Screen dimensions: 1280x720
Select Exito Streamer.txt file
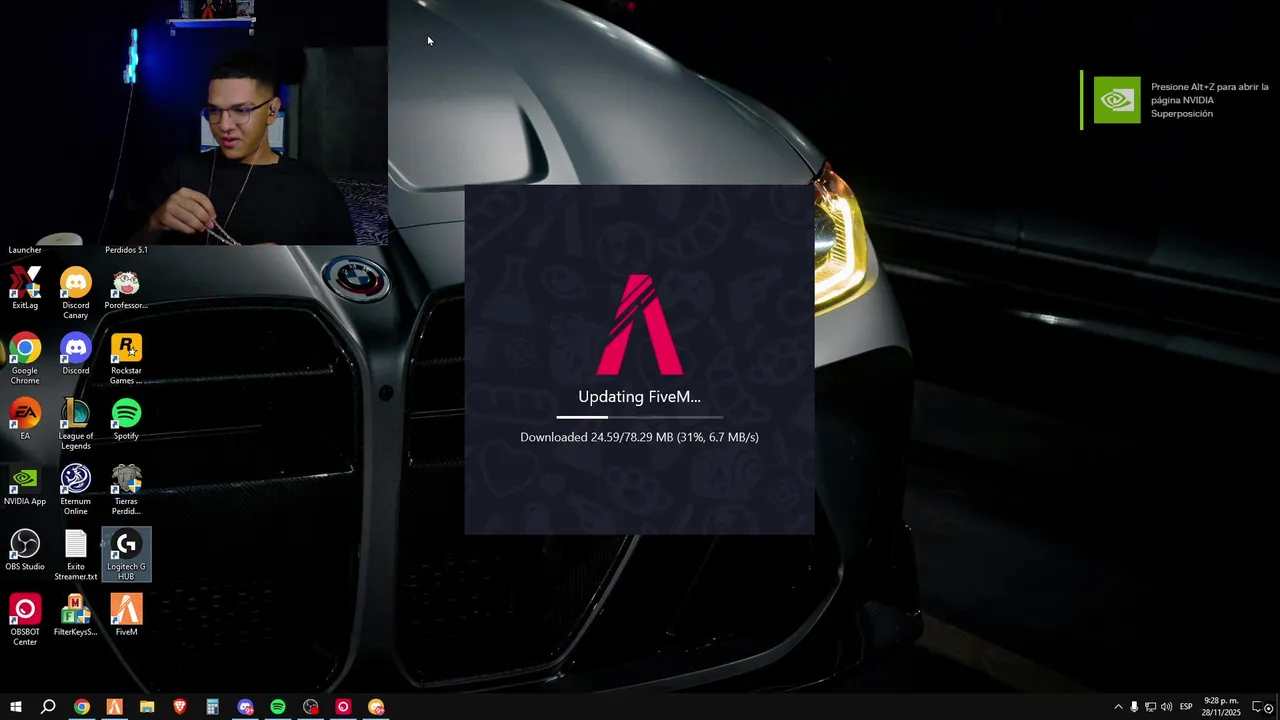[x=76, y=555]
